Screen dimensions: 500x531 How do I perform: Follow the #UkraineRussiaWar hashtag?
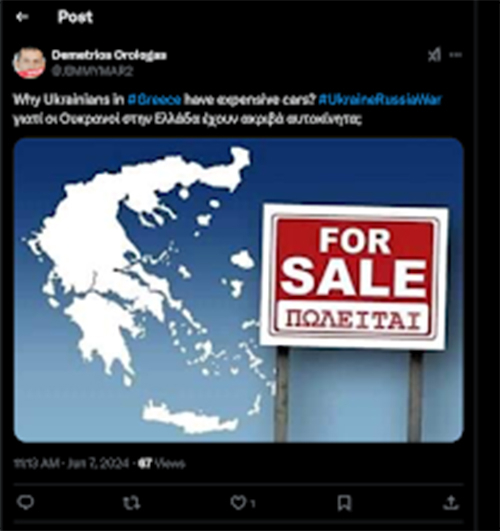pos(380,100)
